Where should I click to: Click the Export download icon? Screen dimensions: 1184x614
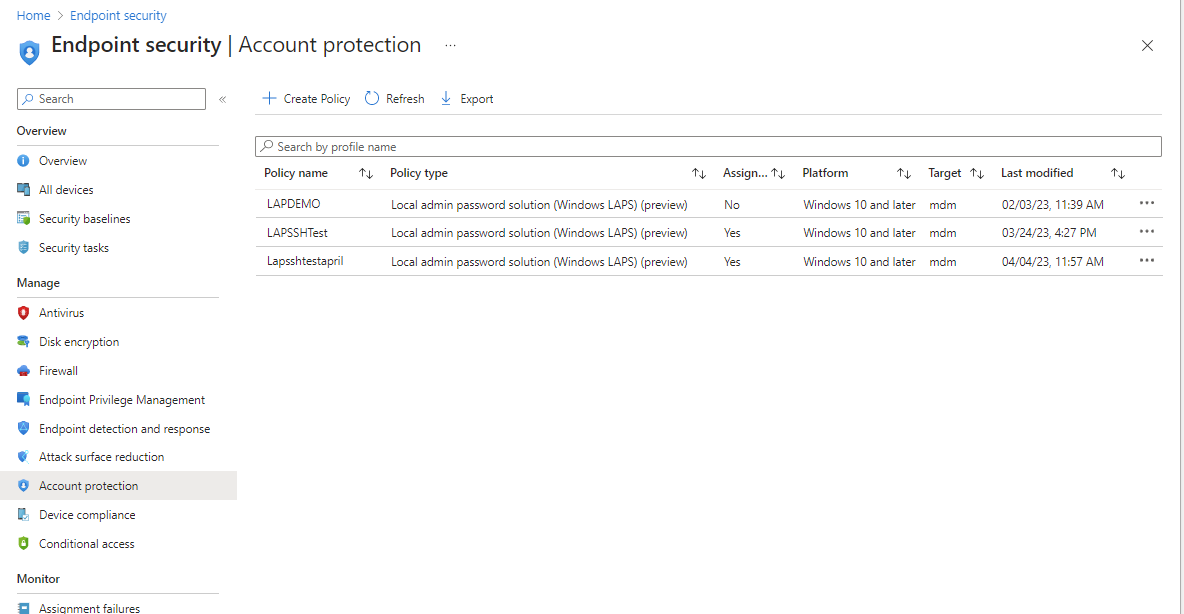click(446, 98)
